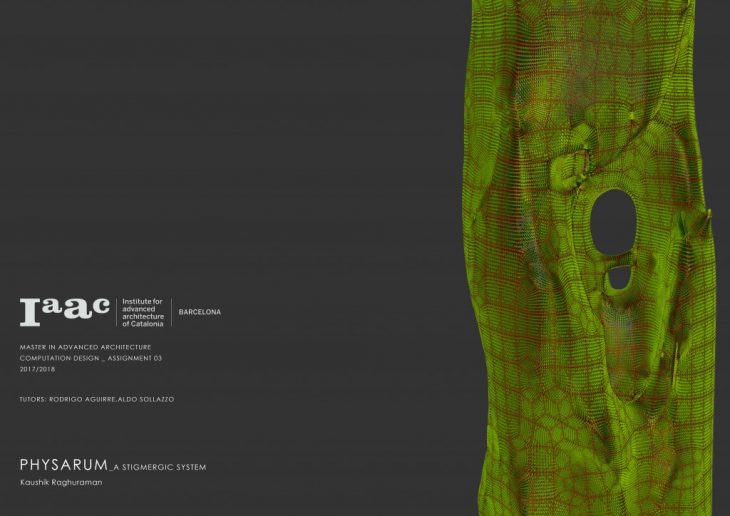Click the vertical divider right of the IAAC logo
730x516 pixels.
[x=116, y=312]
